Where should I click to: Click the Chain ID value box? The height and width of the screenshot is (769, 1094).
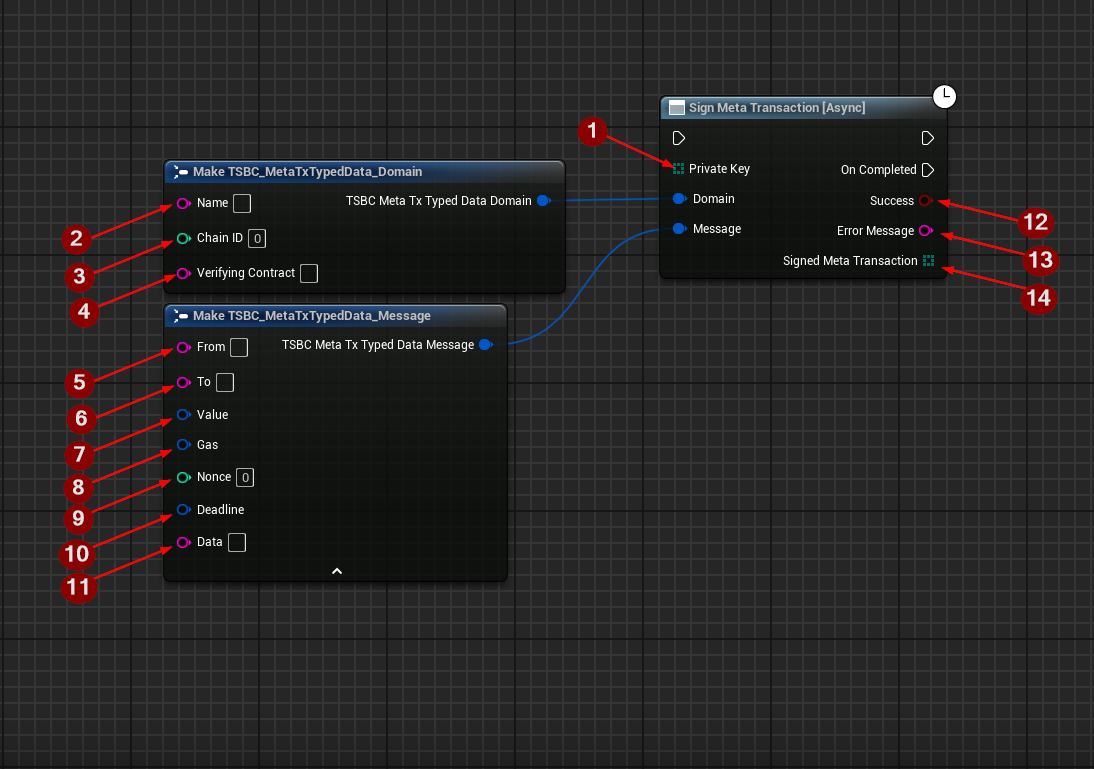coord(257,238)
